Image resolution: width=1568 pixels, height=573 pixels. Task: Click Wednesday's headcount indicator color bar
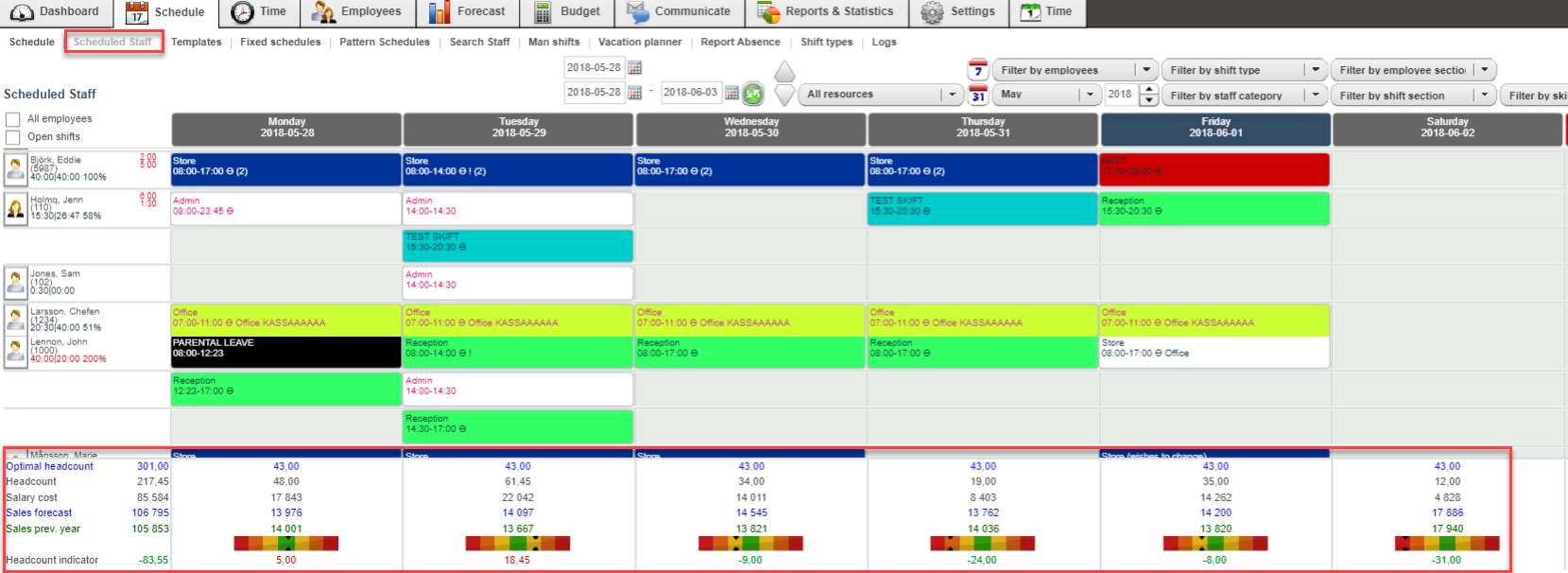pyautogui.click(x=750, y=544)
